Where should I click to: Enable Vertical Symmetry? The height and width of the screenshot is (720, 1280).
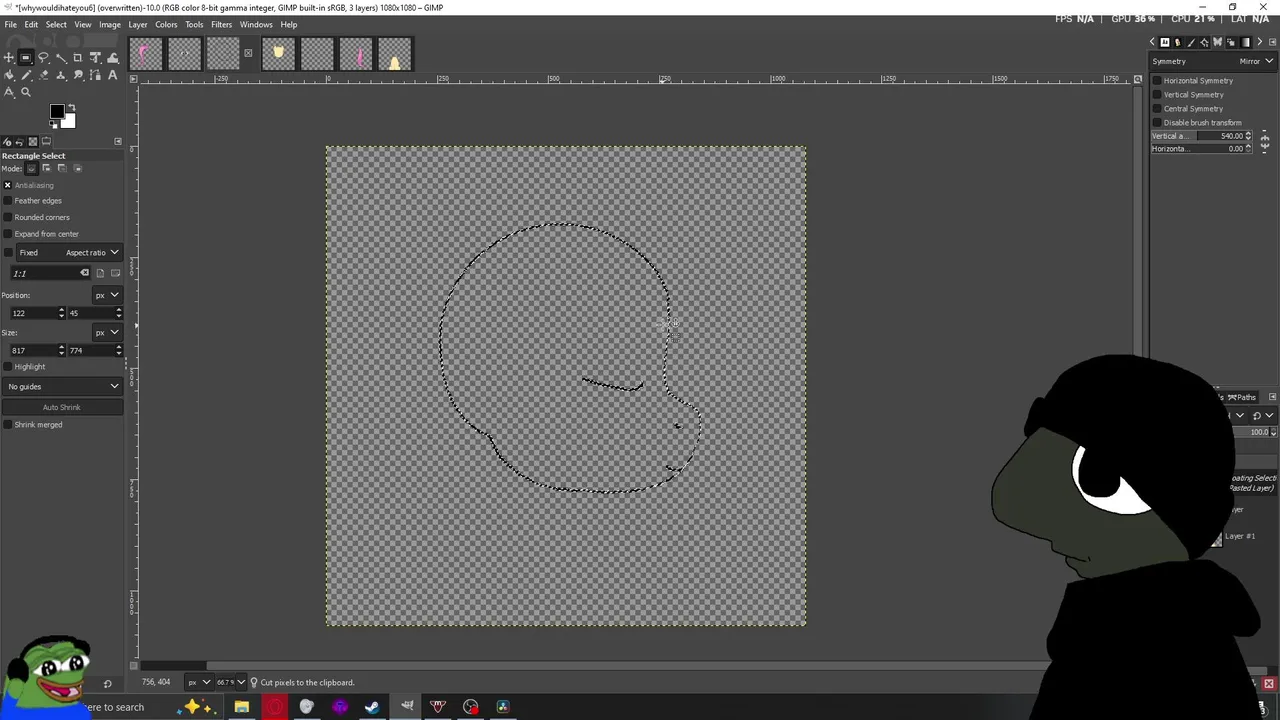click(x=1157, y=95)
